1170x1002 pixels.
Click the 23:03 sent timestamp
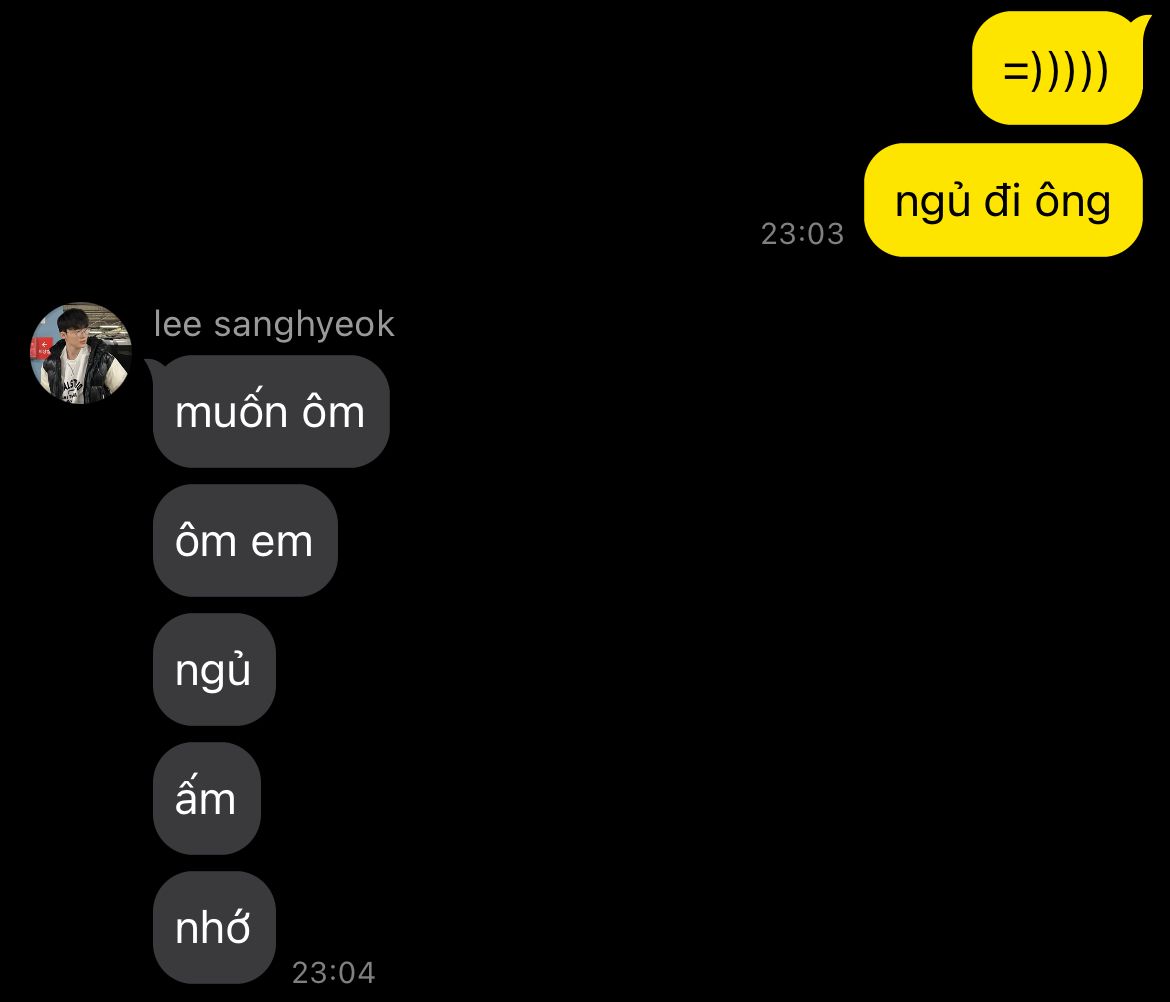coord(802,234)
